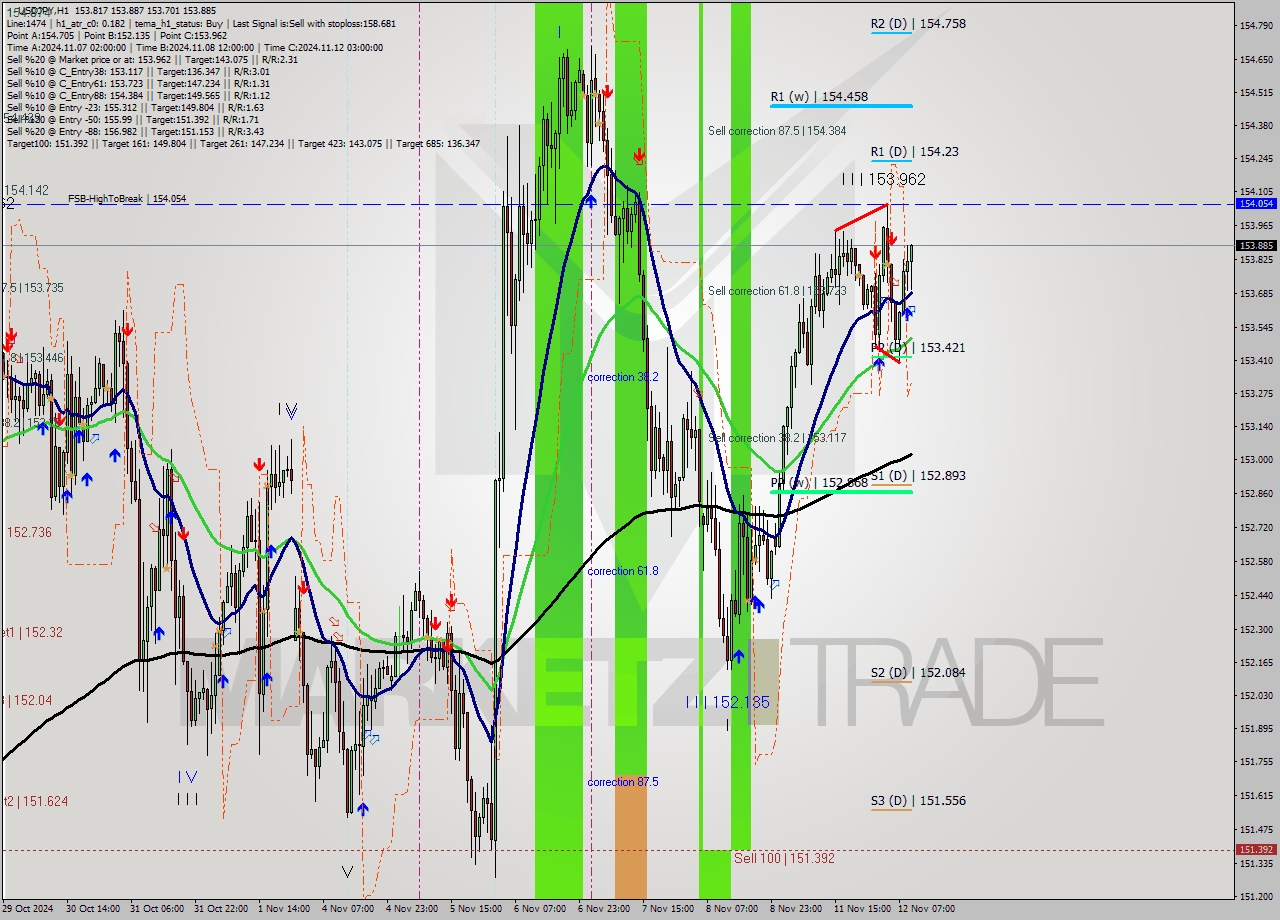
Task: Click the Line:1474 indicator status text line
Action: (201, 23)
